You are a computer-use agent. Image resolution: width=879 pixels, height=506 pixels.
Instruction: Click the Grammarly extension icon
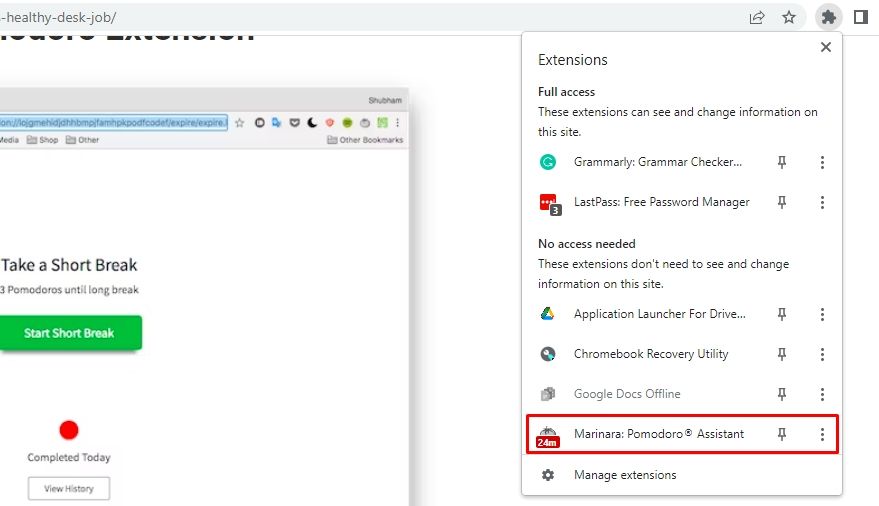click(x=548, y=162)
